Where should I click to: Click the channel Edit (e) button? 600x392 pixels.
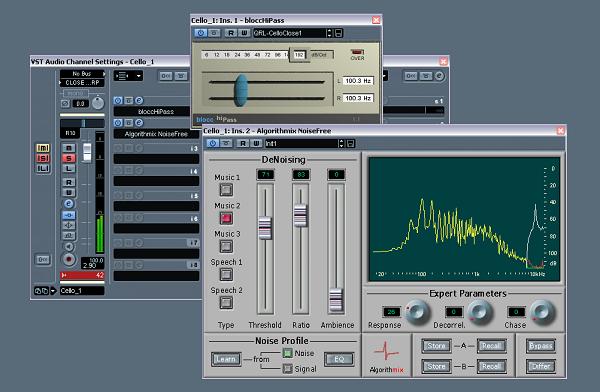coord(68,204)
